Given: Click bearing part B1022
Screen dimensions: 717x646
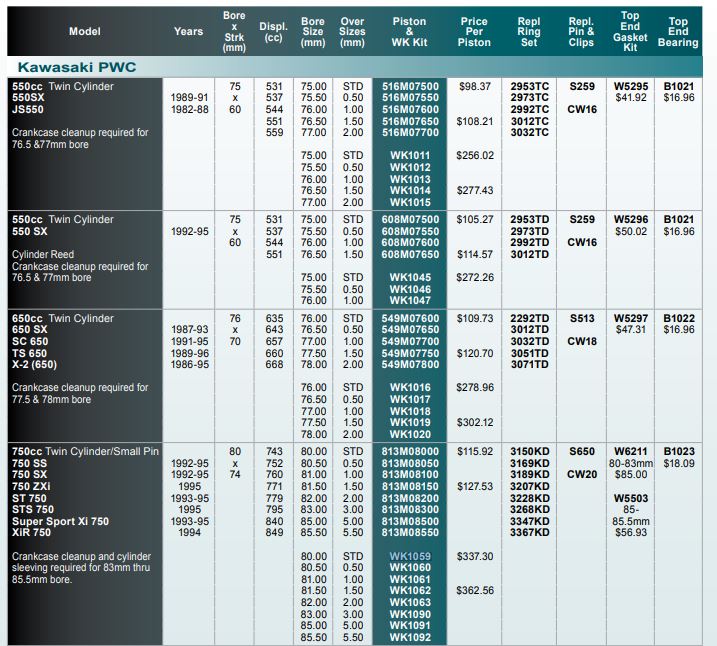Looking at the screenshot, I should [x=679, y=318].
